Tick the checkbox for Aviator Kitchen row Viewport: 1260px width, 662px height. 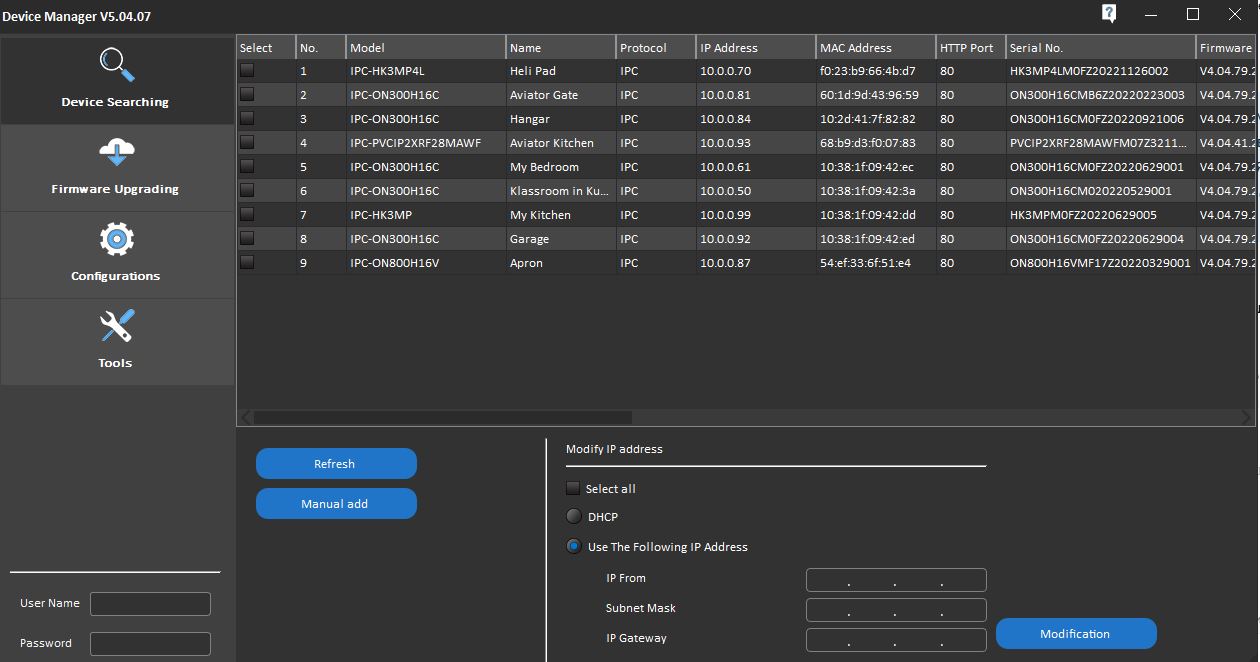(x=247, y=142)
